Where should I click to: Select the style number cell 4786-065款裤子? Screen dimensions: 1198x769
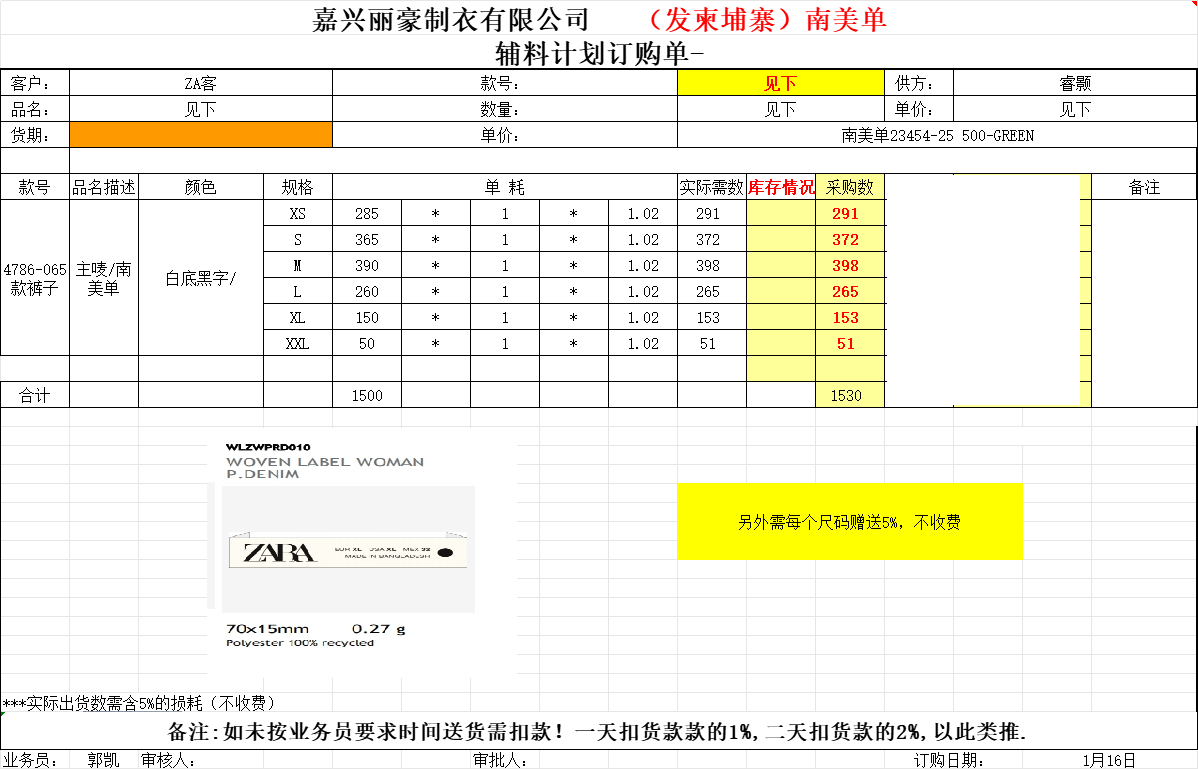pyautogui.click(x=35, y=279)
